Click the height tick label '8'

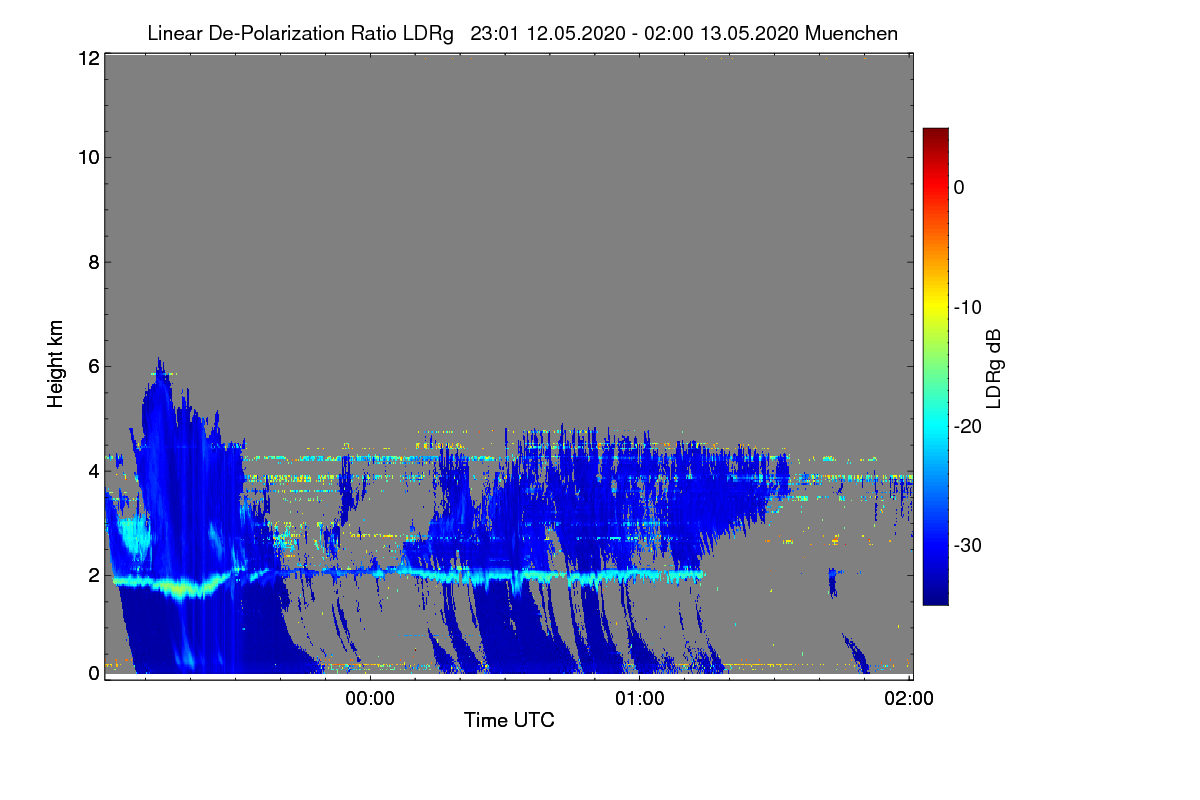pyautogui.click(x=94, y=262)
